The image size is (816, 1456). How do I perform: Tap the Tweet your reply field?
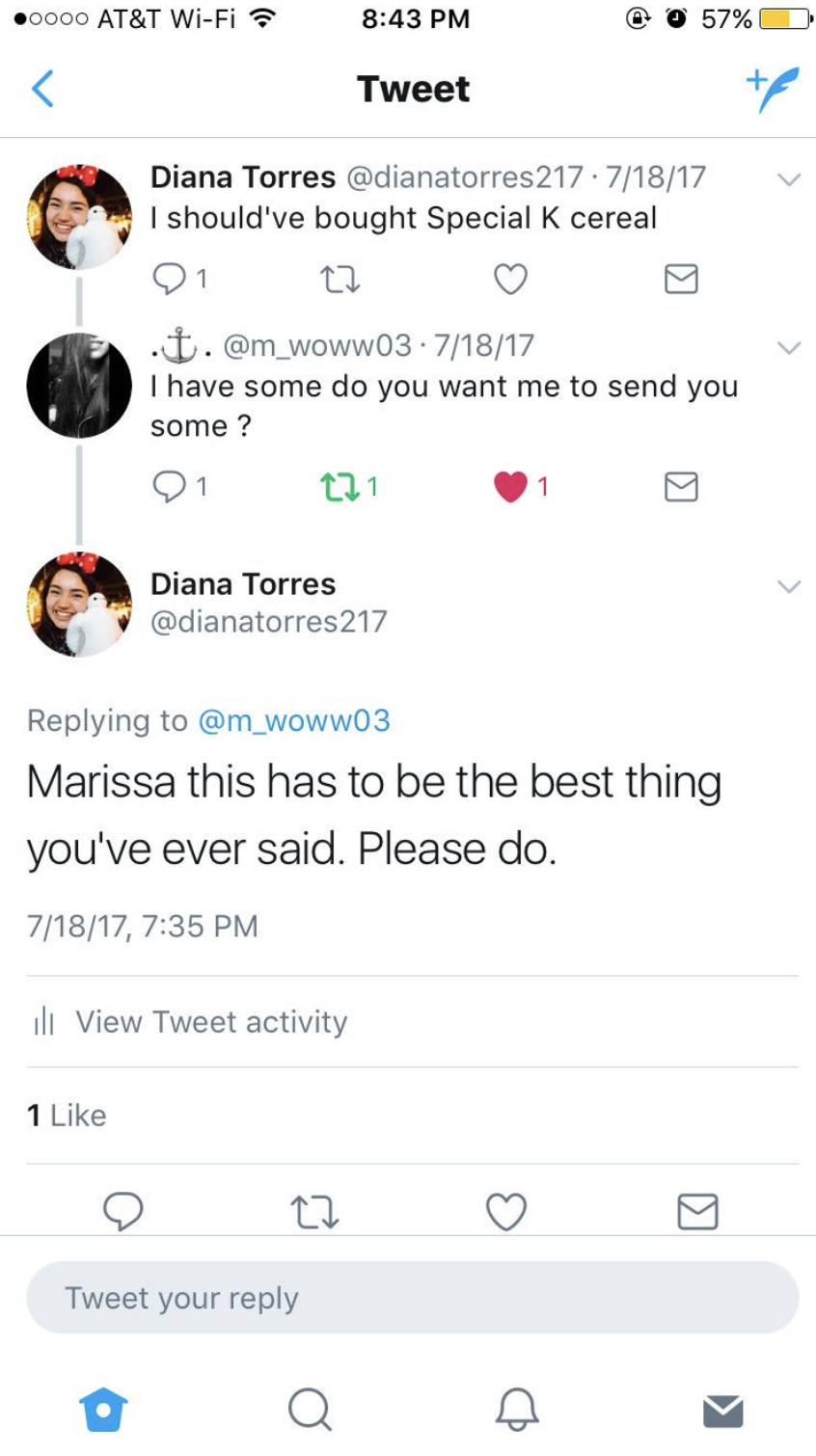coord(412,1298)
